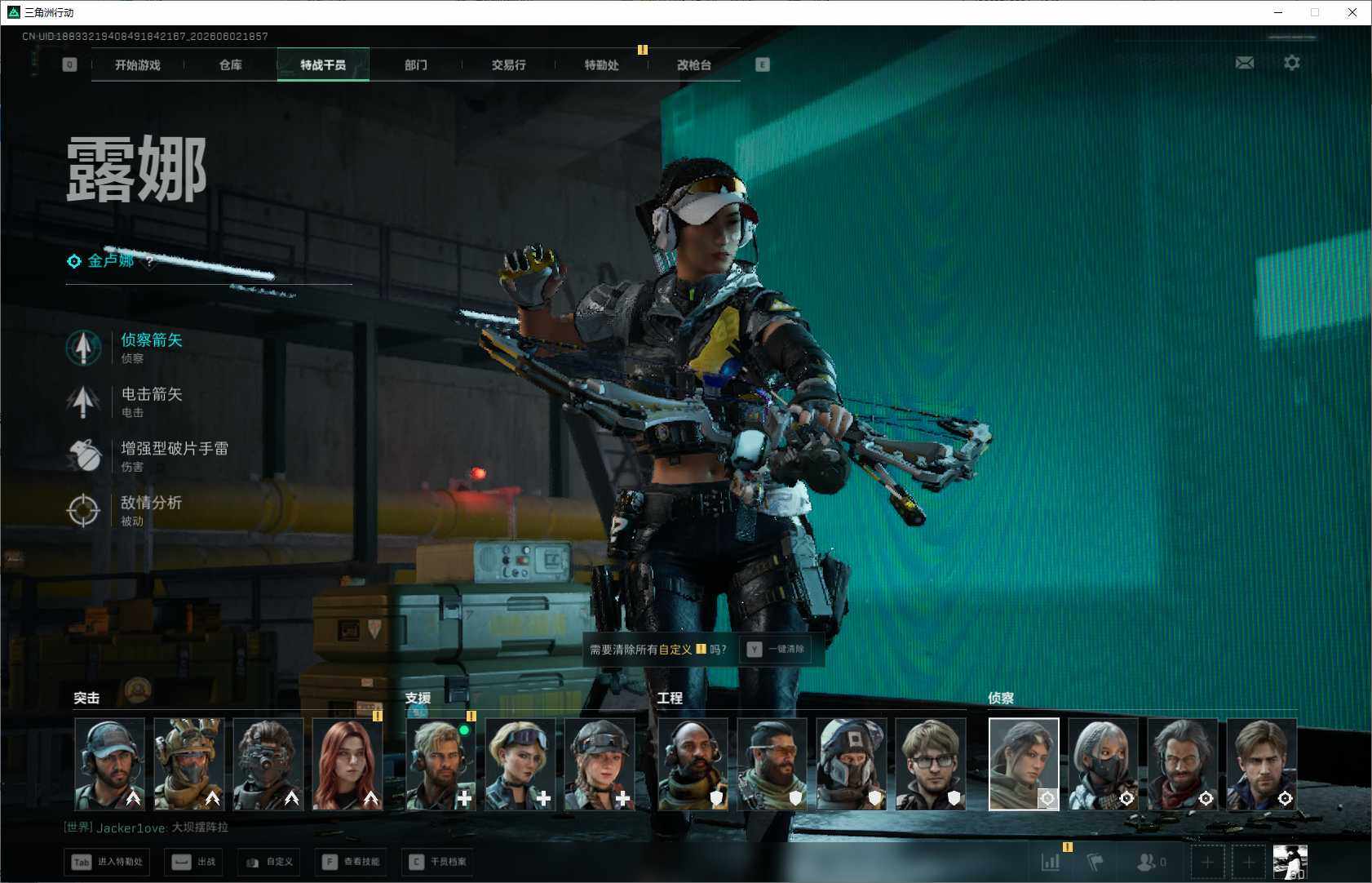
Task: Open the 干员档案 button
Action: [x=437, y=862]
